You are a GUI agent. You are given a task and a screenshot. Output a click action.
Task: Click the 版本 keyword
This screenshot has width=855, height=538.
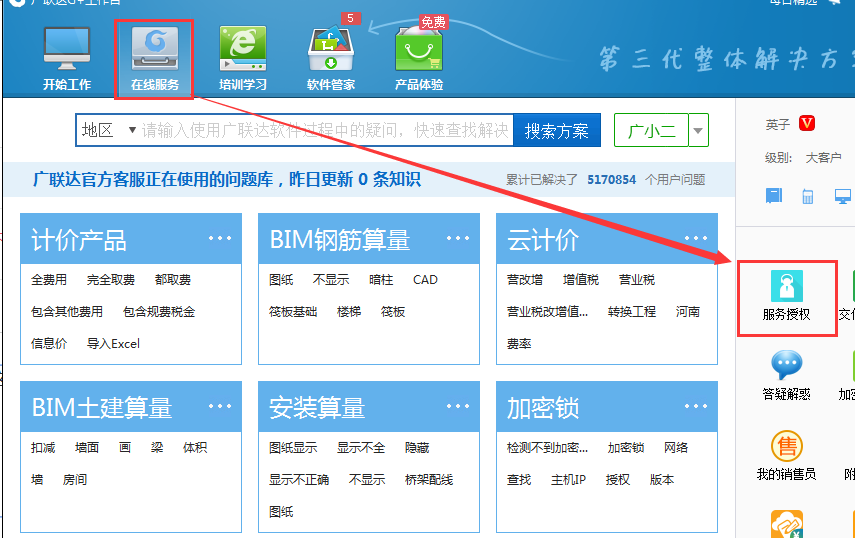pyautogui.click(x=662, y=480)
